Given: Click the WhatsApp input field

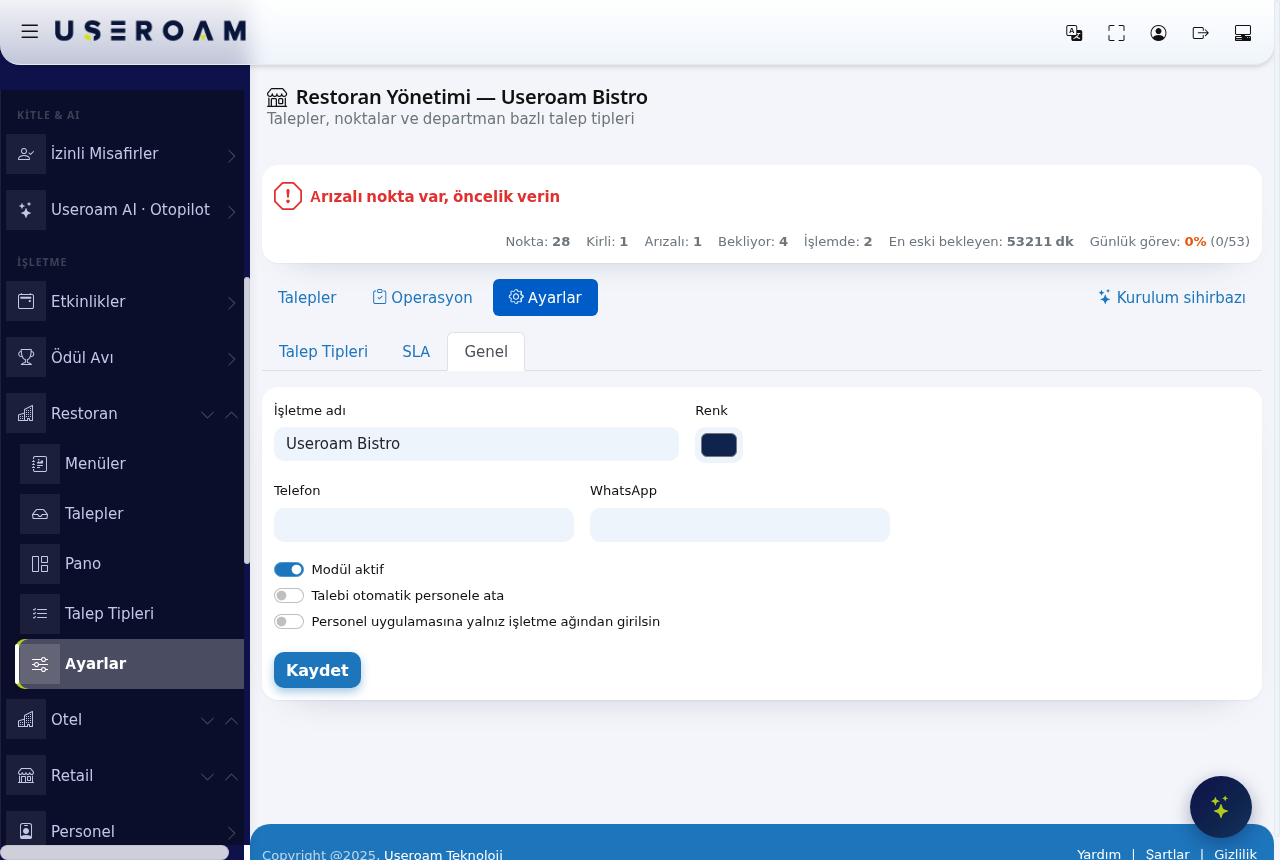Looking at the screenshot, I should pos(740,525).
